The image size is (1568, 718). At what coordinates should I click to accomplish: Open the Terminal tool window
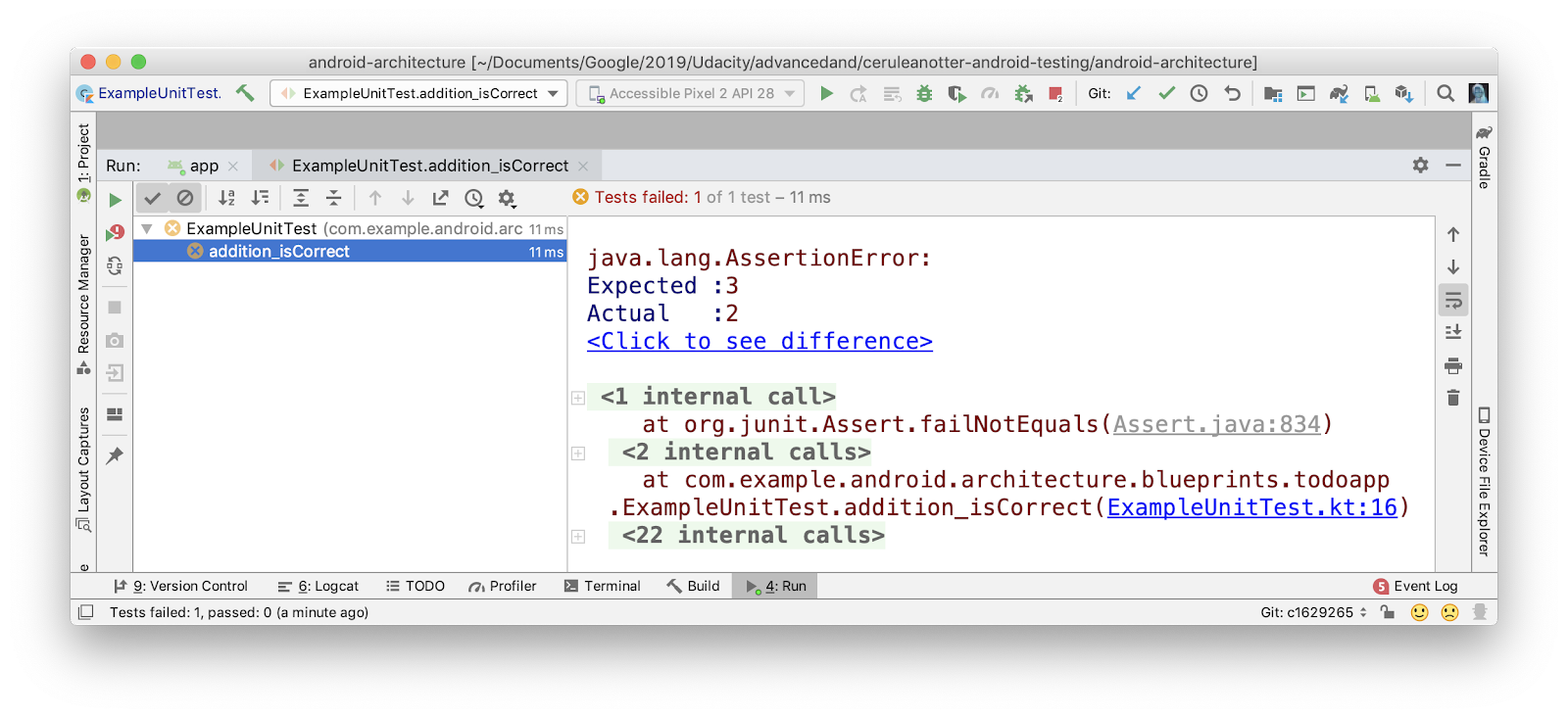pyautogui.click(x=602, y=586)
